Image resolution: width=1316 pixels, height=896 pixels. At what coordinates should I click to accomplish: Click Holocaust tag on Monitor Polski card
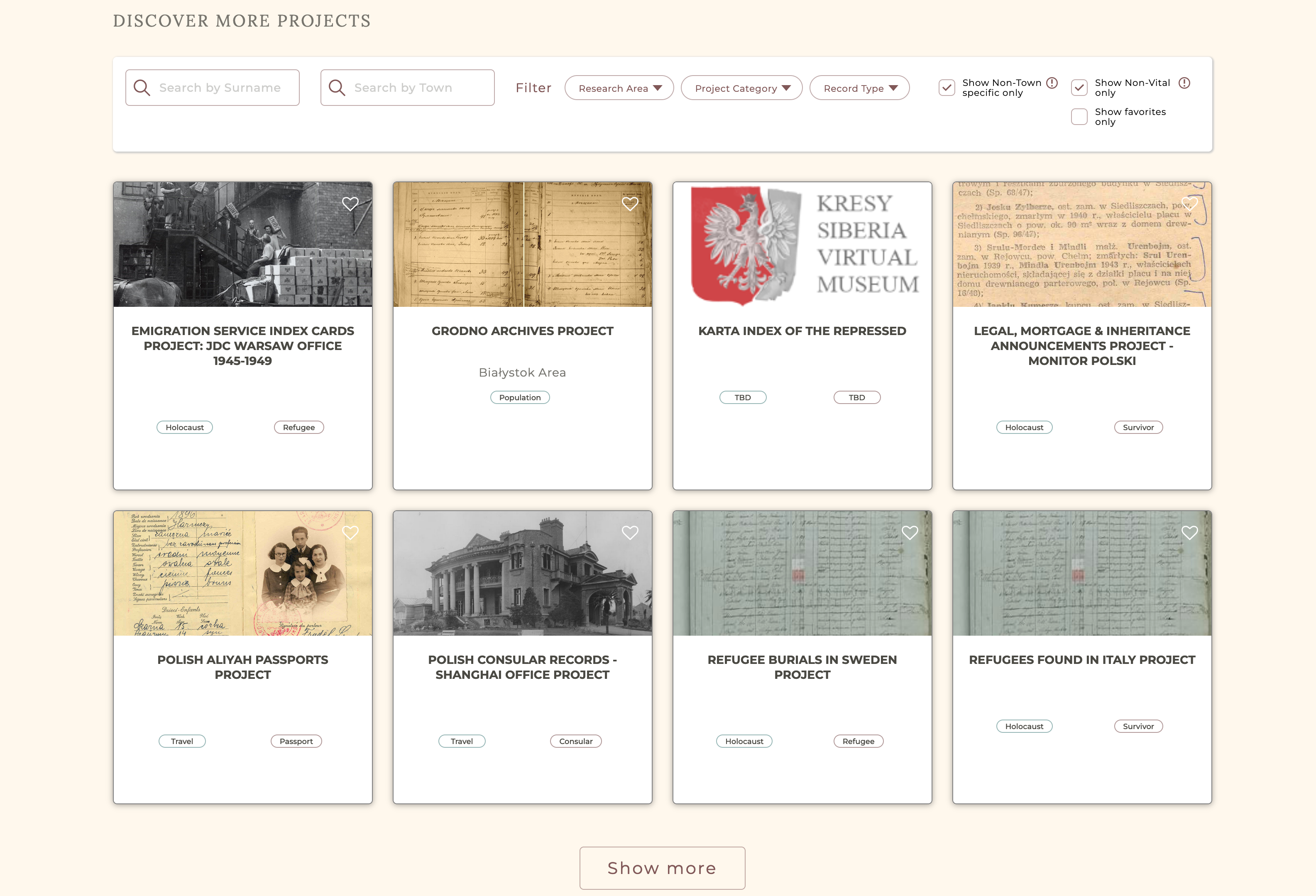(1025, 428)
